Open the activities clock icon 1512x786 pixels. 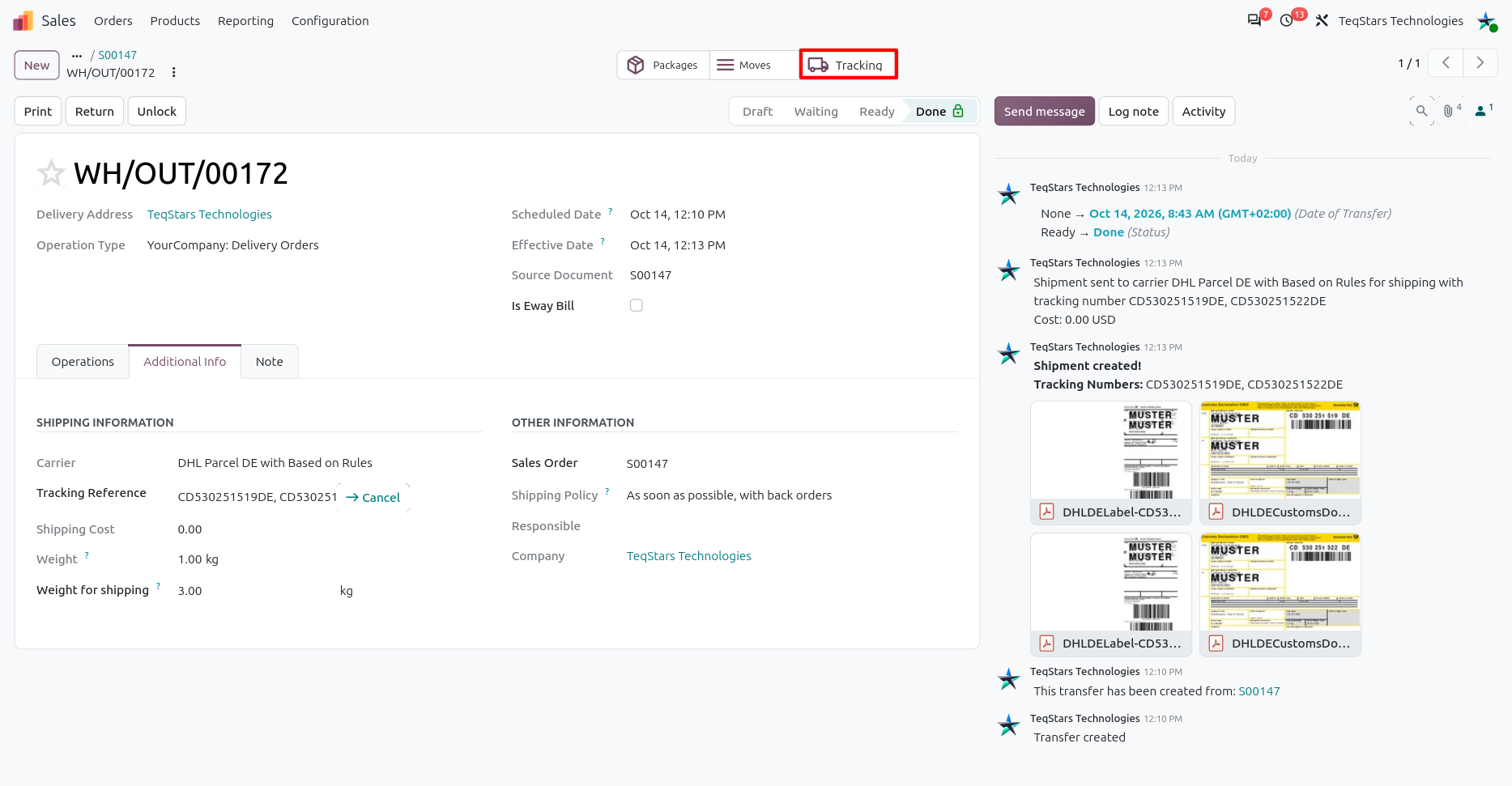[x=1287, y=20]
